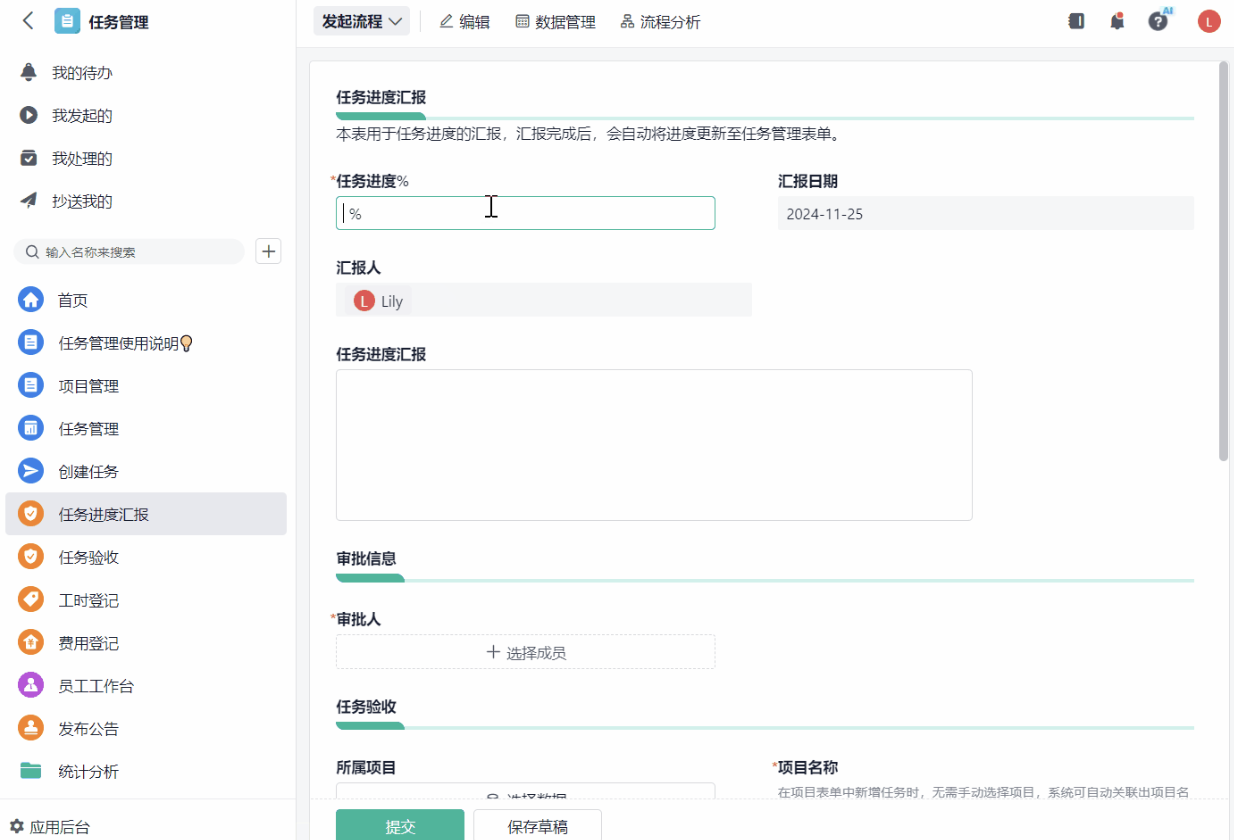Click the back arrow beside 任务管理
Viewport: 1234px width, 840px height.
click(x=28, y=21)
